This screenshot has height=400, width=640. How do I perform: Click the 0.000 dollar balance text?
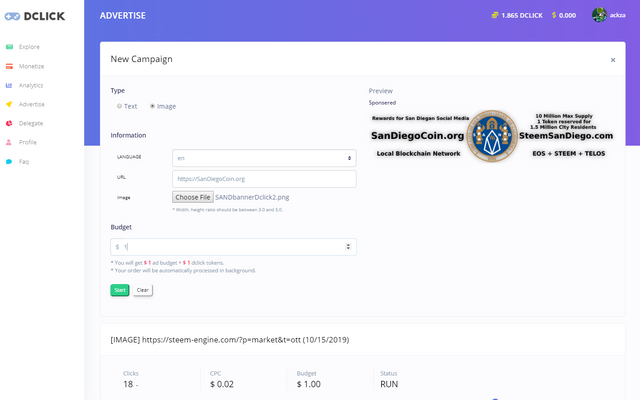(567, 16)
